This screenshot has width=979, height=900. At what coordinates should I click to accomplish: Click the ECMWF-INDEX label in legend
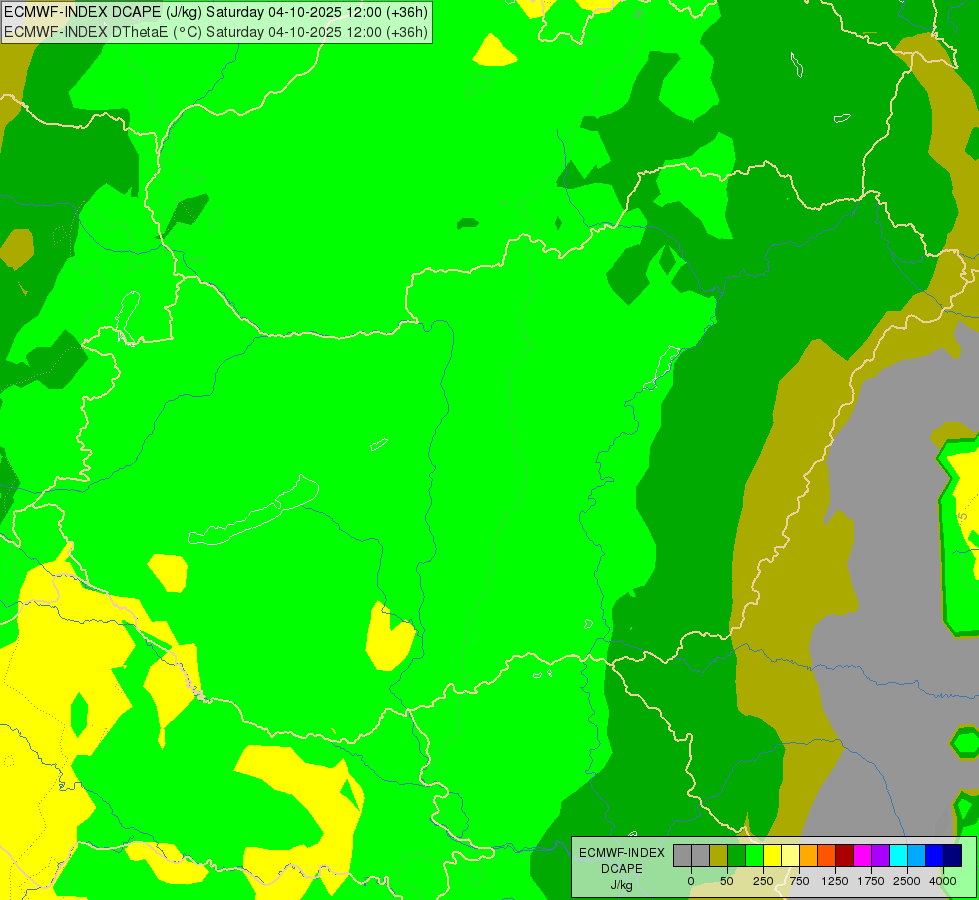pyautogui.click(x=622, y=853)
